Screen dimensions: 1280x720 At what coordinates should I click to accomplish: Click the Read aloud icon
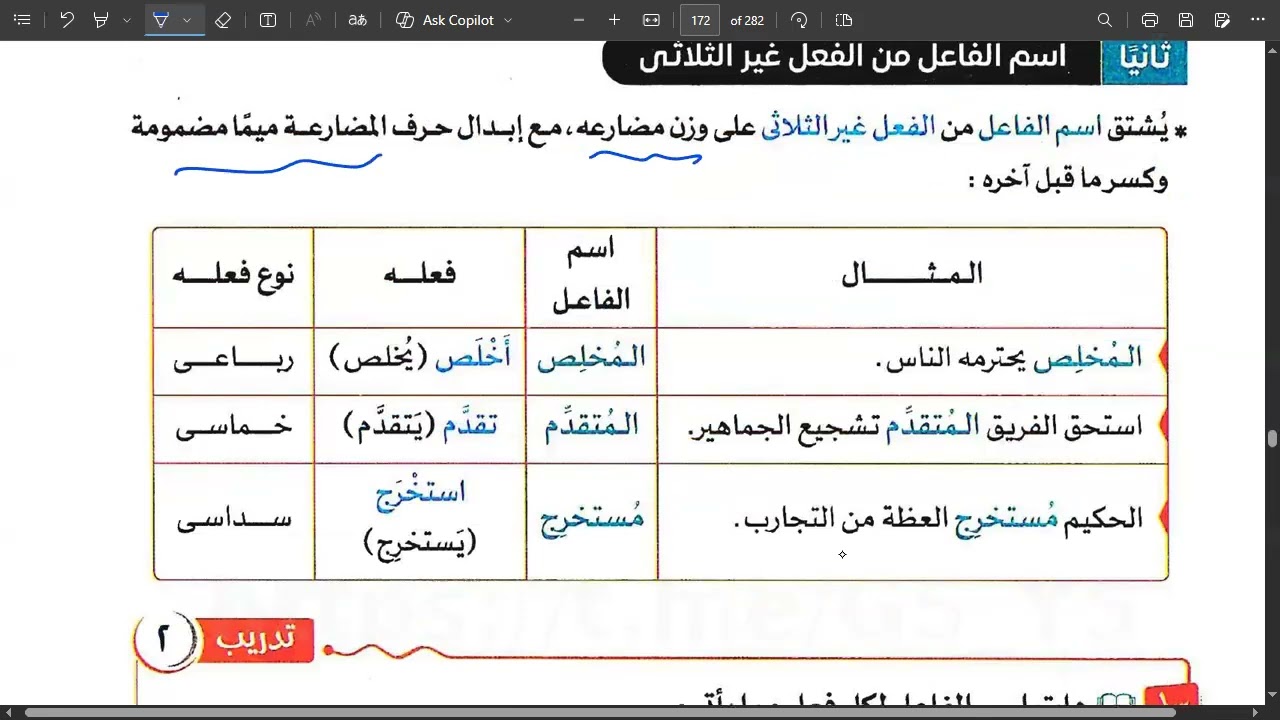[313, 20]
